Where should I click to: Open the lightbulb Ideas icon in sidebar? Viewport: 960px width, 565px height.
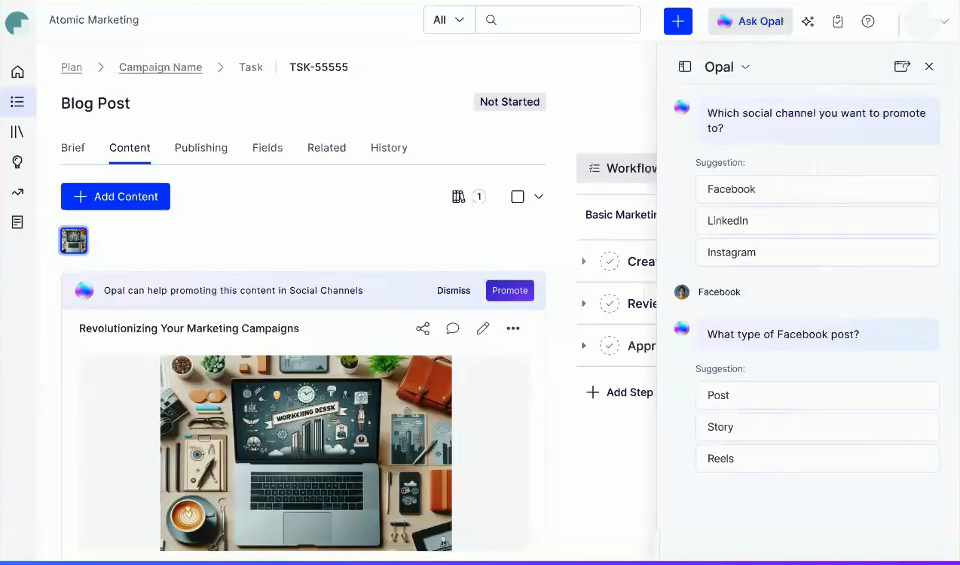[x=18, y=162]
